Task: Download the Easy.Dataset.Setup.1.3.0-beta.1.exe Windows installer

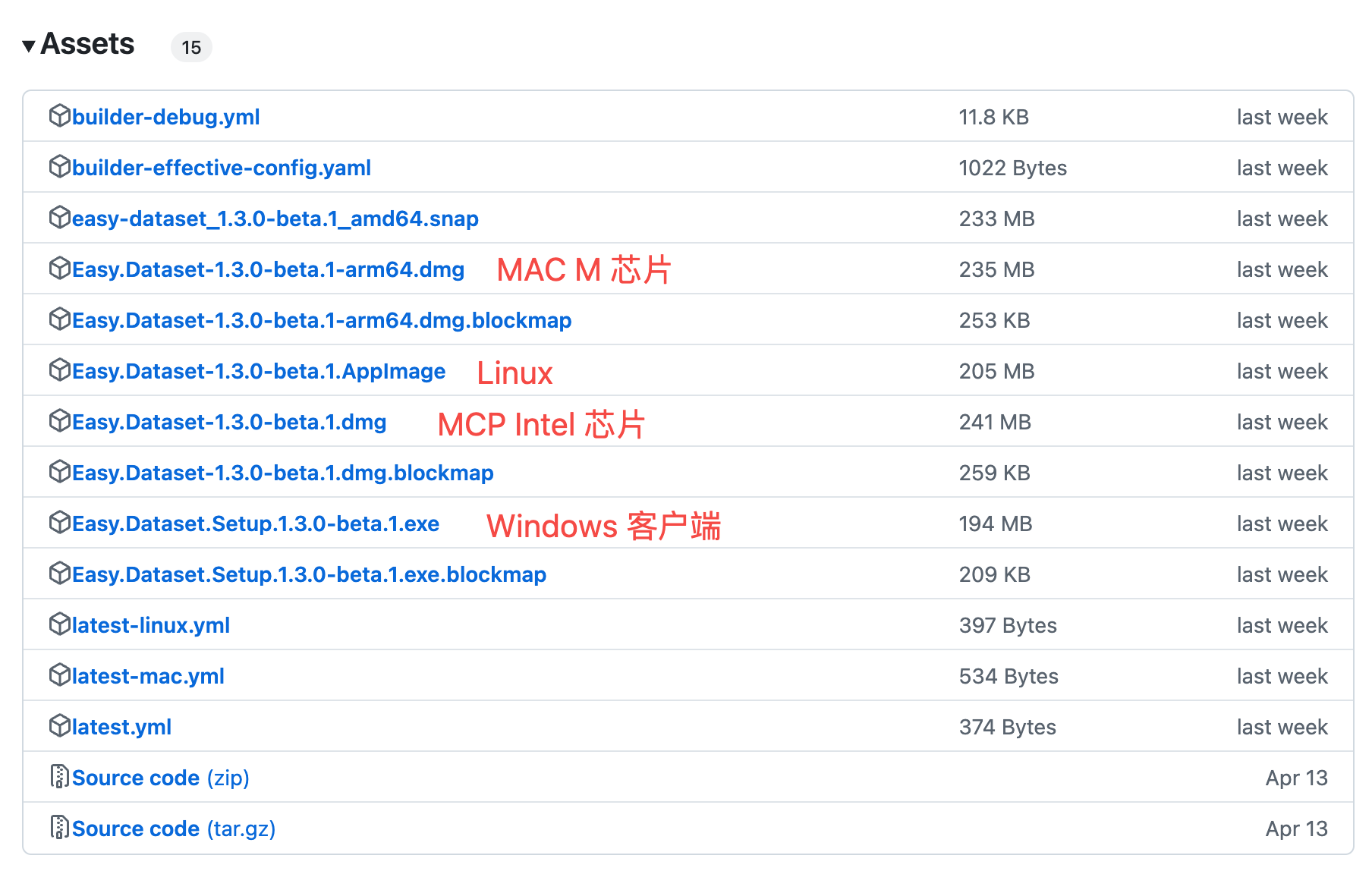Action: 255,524
